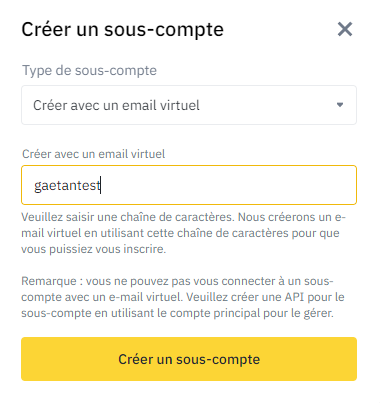
Task: Click the caret triangle icon in the select box
Action: (x=340, y=105)
